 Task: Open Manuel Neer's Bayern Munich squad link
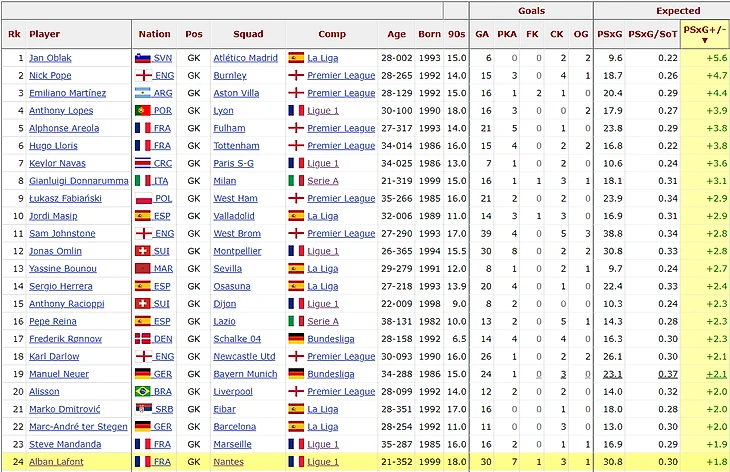[x=246, y=373]
